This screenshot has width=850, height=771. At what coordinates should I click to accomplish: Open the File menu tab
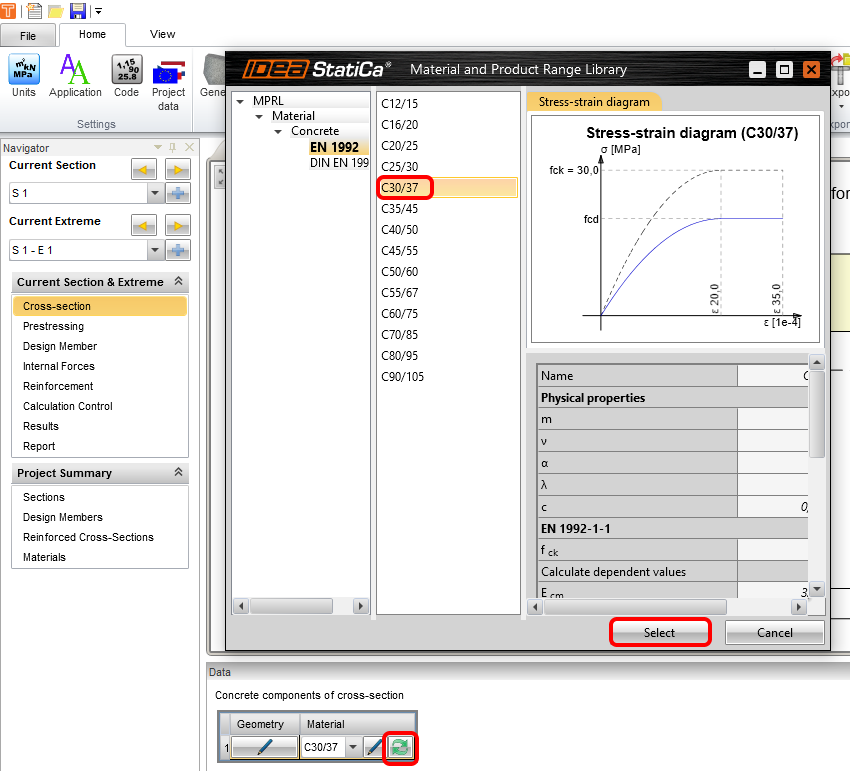coord(28,35)
